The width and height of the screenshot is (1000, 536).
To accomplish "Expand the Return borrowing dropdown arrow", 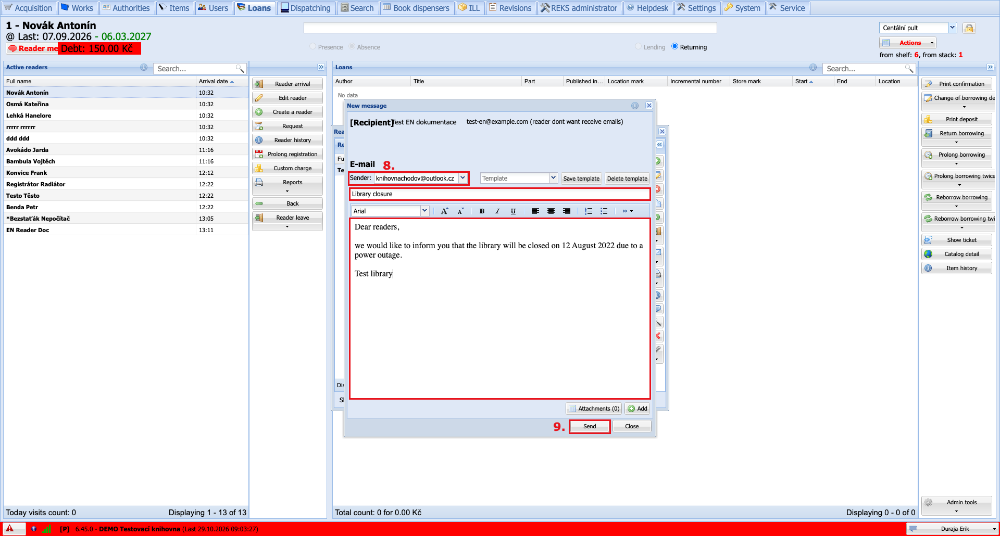I will pyautogui.click(x=957, y=142).
